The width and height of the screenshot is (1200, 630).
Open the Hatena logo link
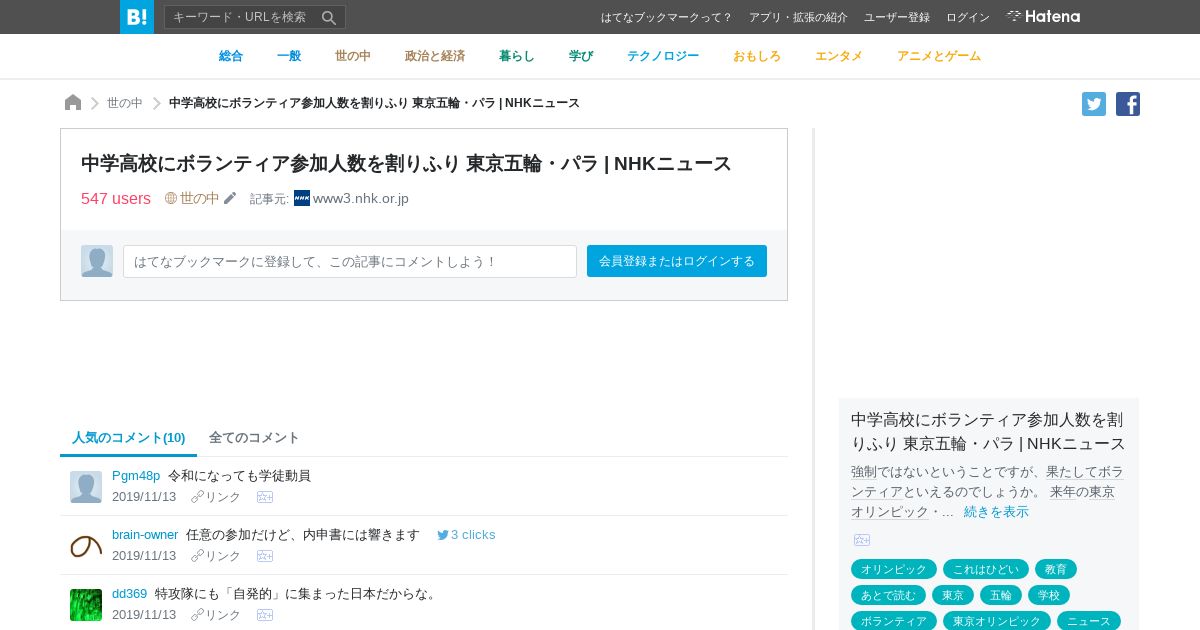[x=1043, y=16]
